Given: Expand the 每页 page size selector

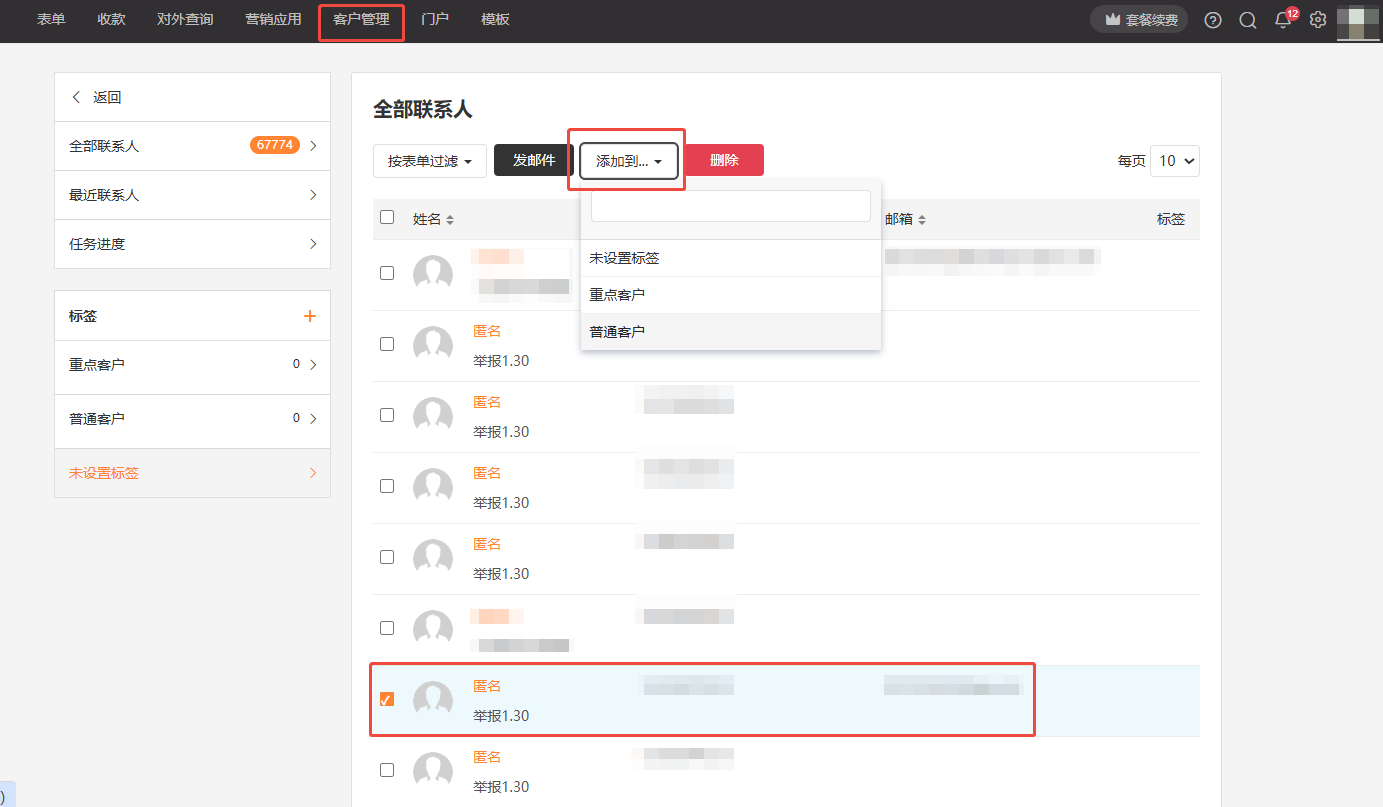Looking at the screenshot, I should point(1175,161).
